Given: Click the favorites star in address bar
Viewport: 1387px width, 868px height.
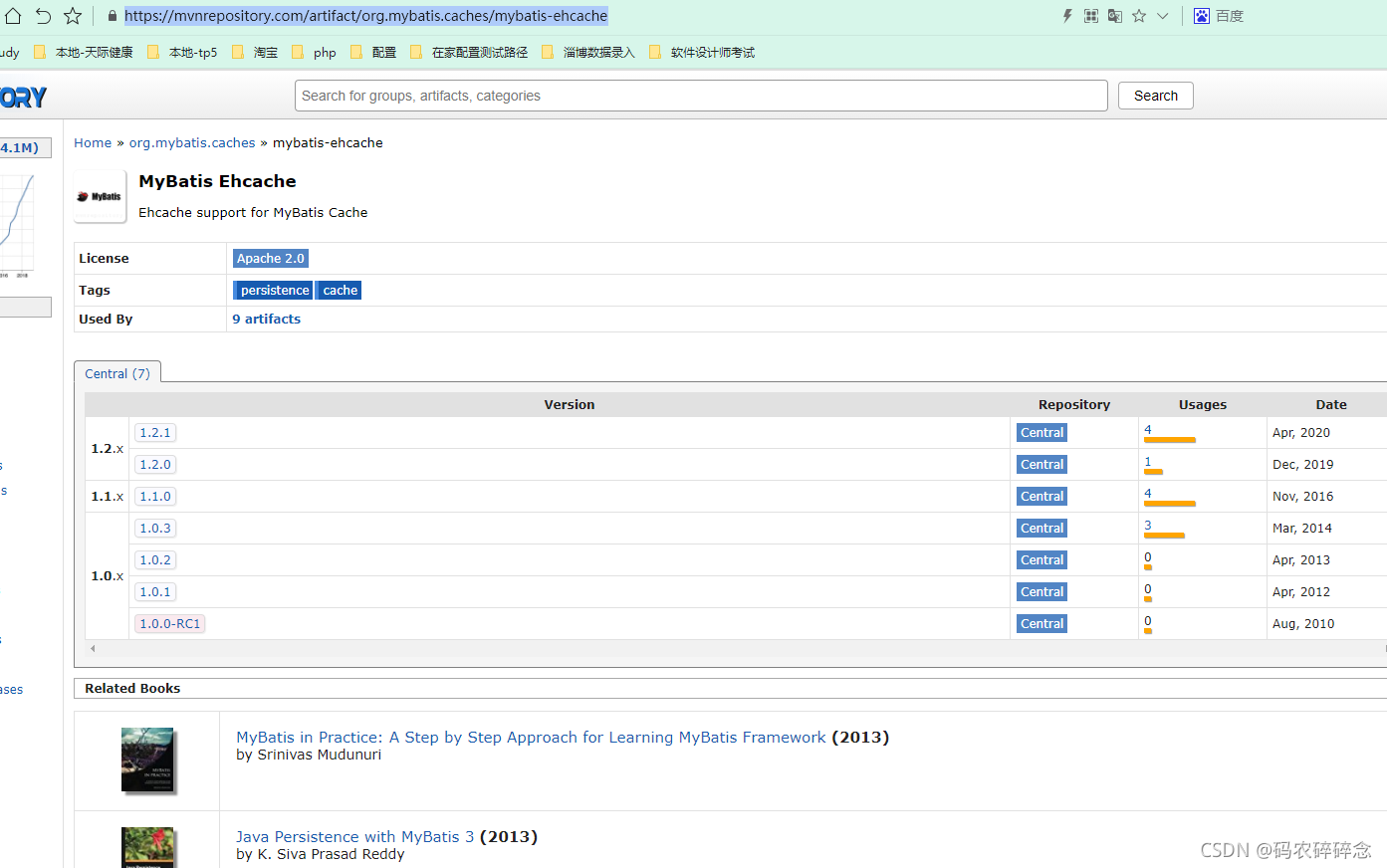Looking at the screenshot, I should tap(1139, 16).
